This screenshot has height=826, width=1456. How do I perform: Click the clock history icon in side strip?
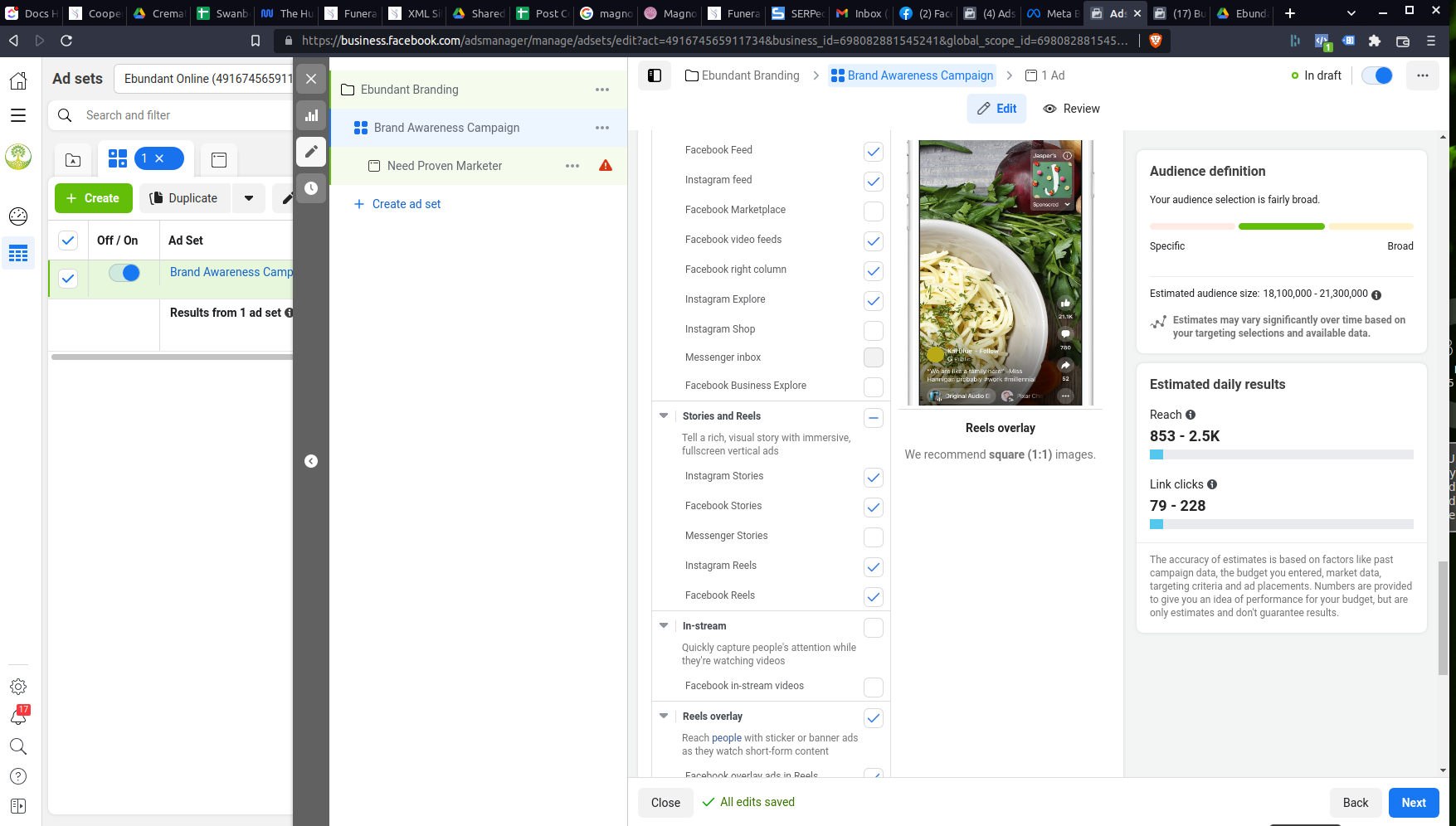point(311,188)
